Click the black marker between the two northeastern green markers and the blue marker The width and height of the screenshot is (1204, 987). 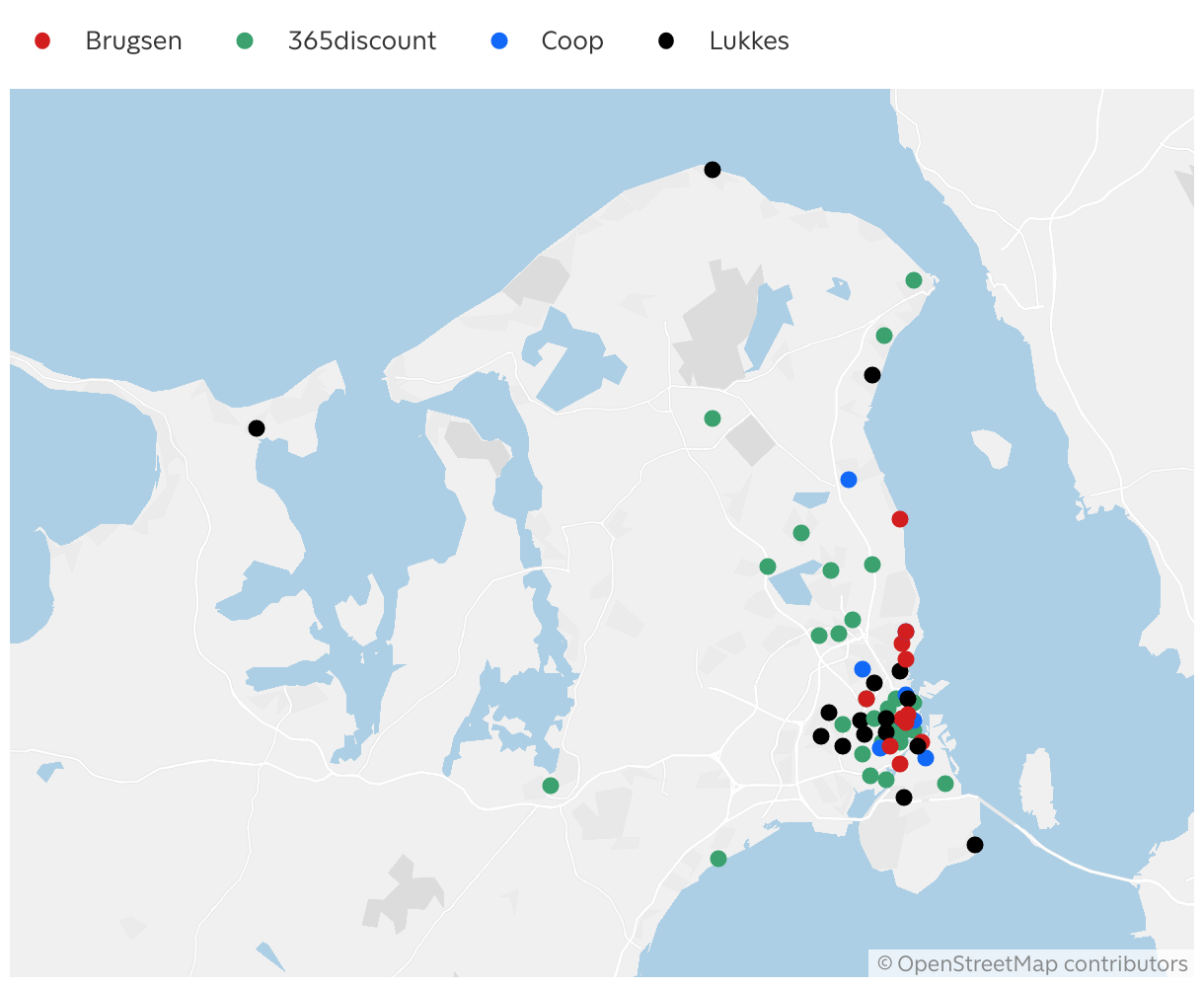872,375
